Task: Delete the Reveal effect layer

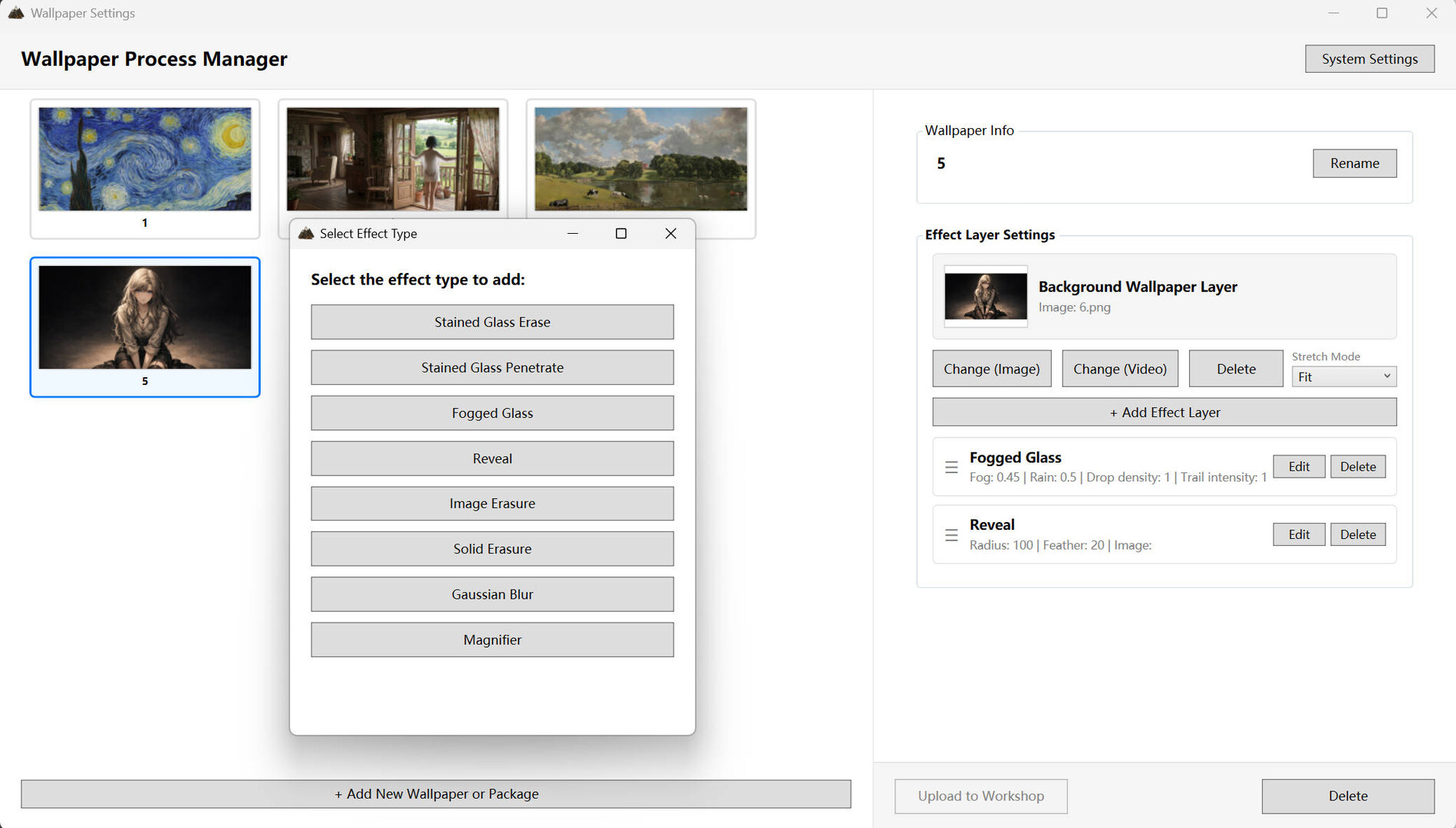Action: tap(1357, 534)
